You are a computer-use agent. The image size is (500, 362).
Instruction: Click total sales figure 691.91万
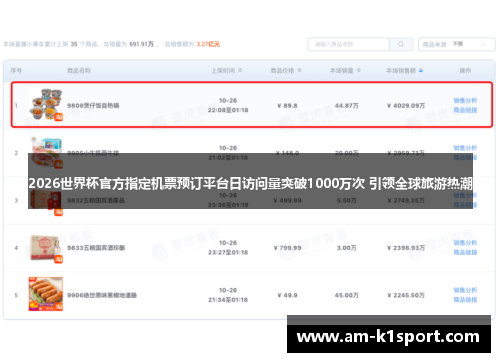pos(142,44)
